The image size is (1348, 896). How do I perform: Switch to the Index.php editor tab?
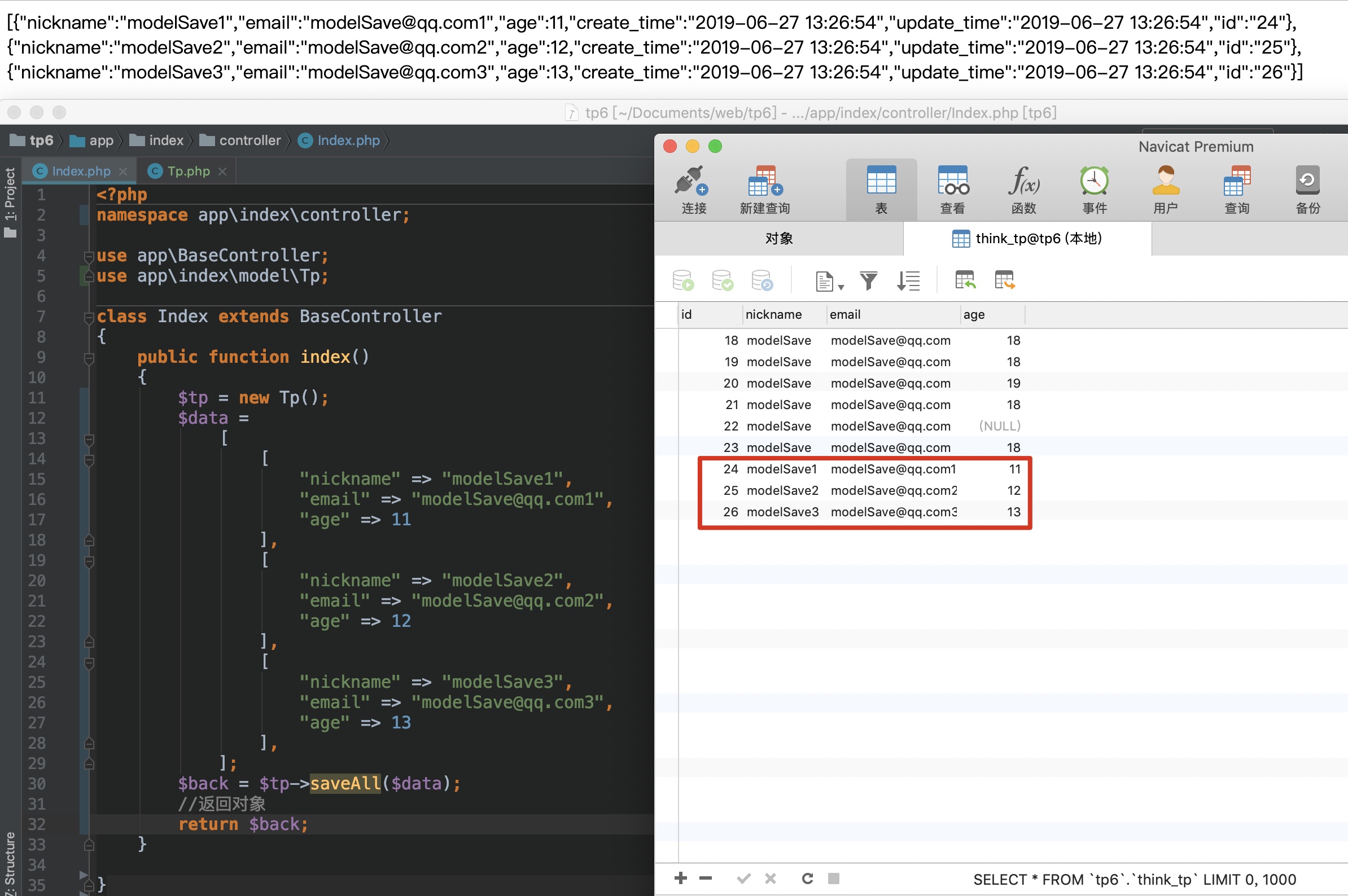[81, 171]
